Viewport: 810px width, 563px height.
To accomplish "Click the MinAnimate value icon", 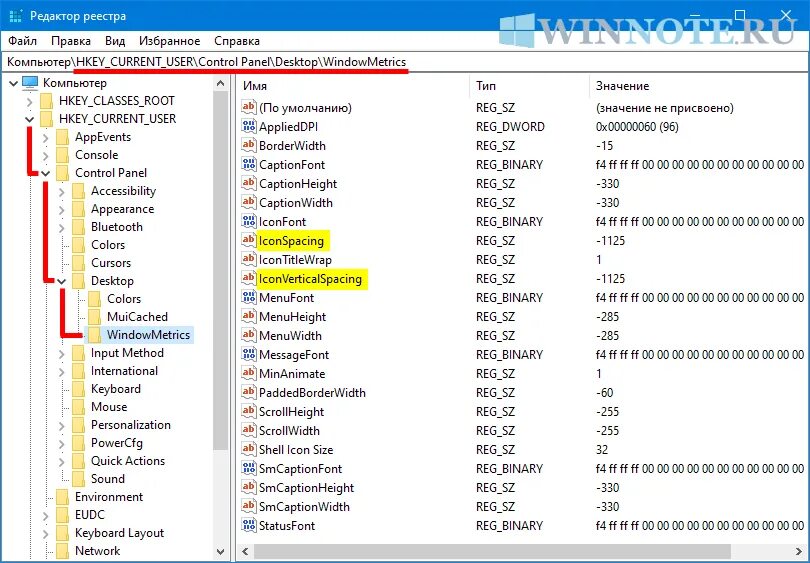I will 248,373.
